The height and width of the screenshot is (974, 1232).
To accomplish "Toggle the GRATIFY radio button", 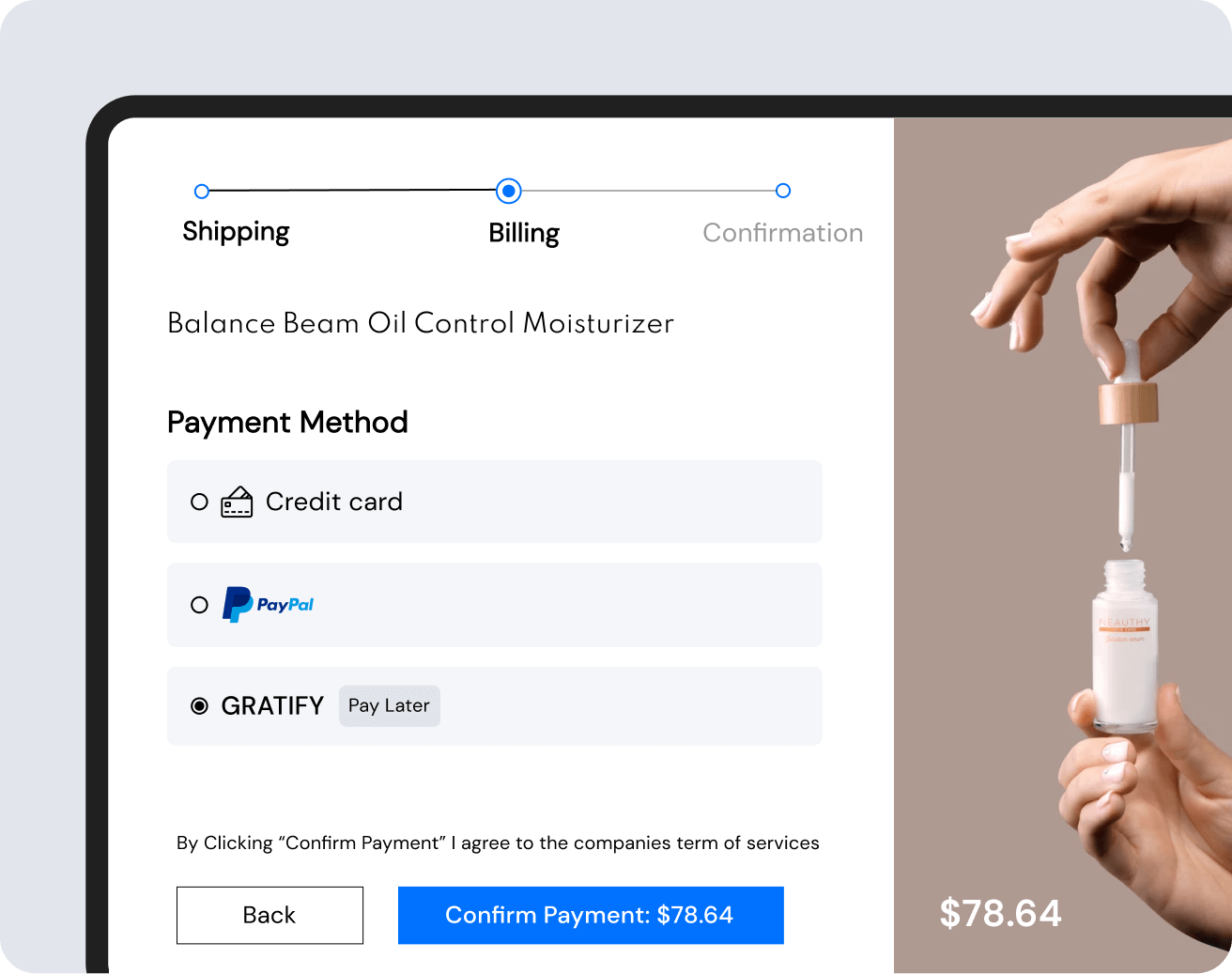I will coord(199,705).
